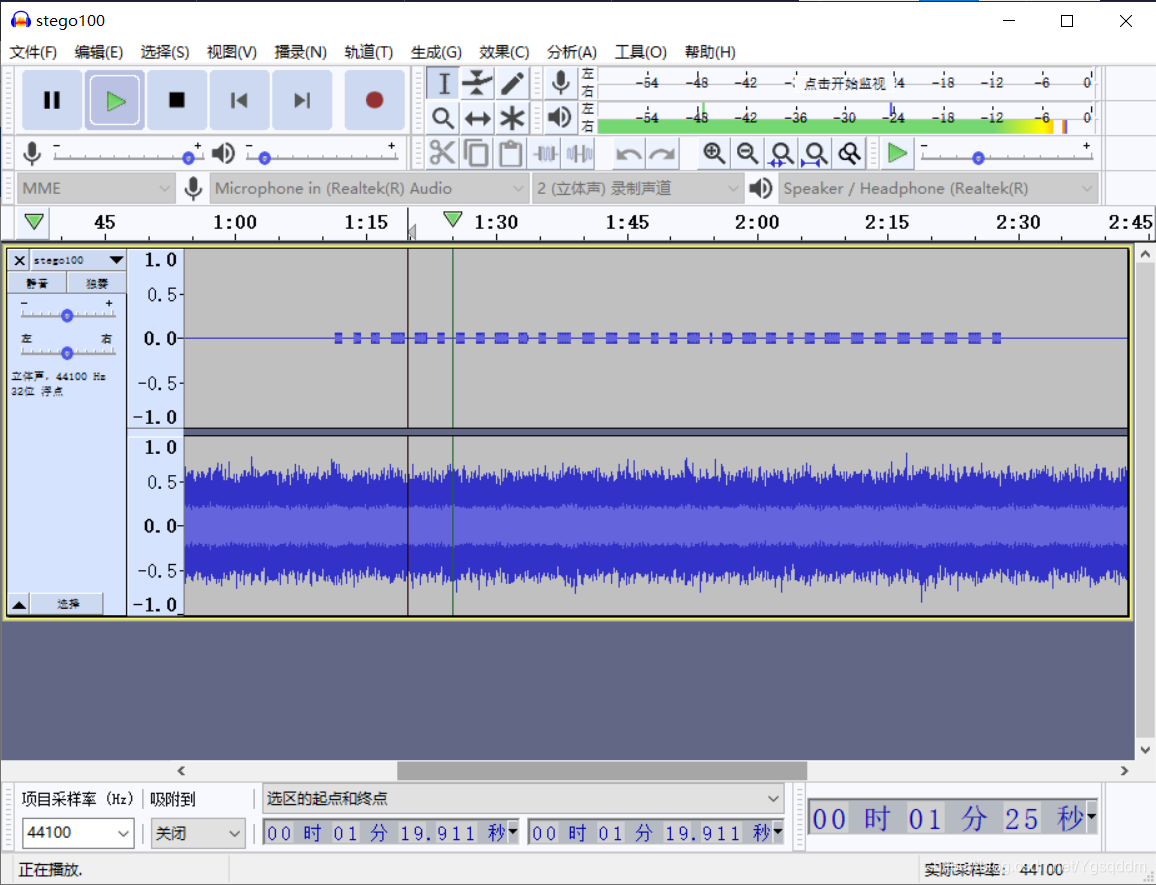Select the Draw (pencil) tool
The height and width of the screenshot is (885, 1156).
click(x=512, y=83)
